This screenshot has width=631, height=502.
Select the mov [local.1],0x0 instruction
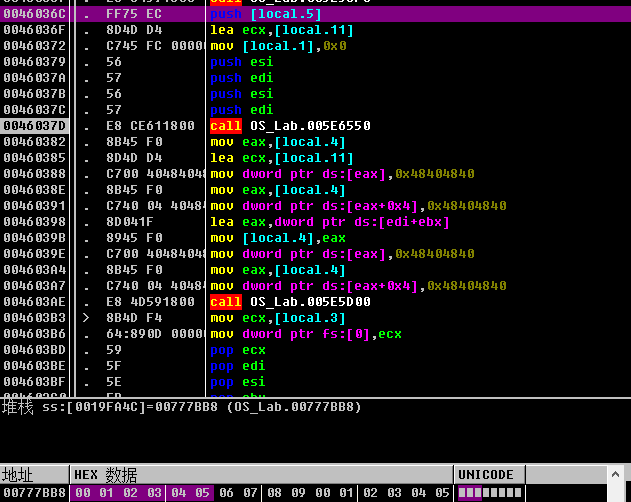pos(278,46)
